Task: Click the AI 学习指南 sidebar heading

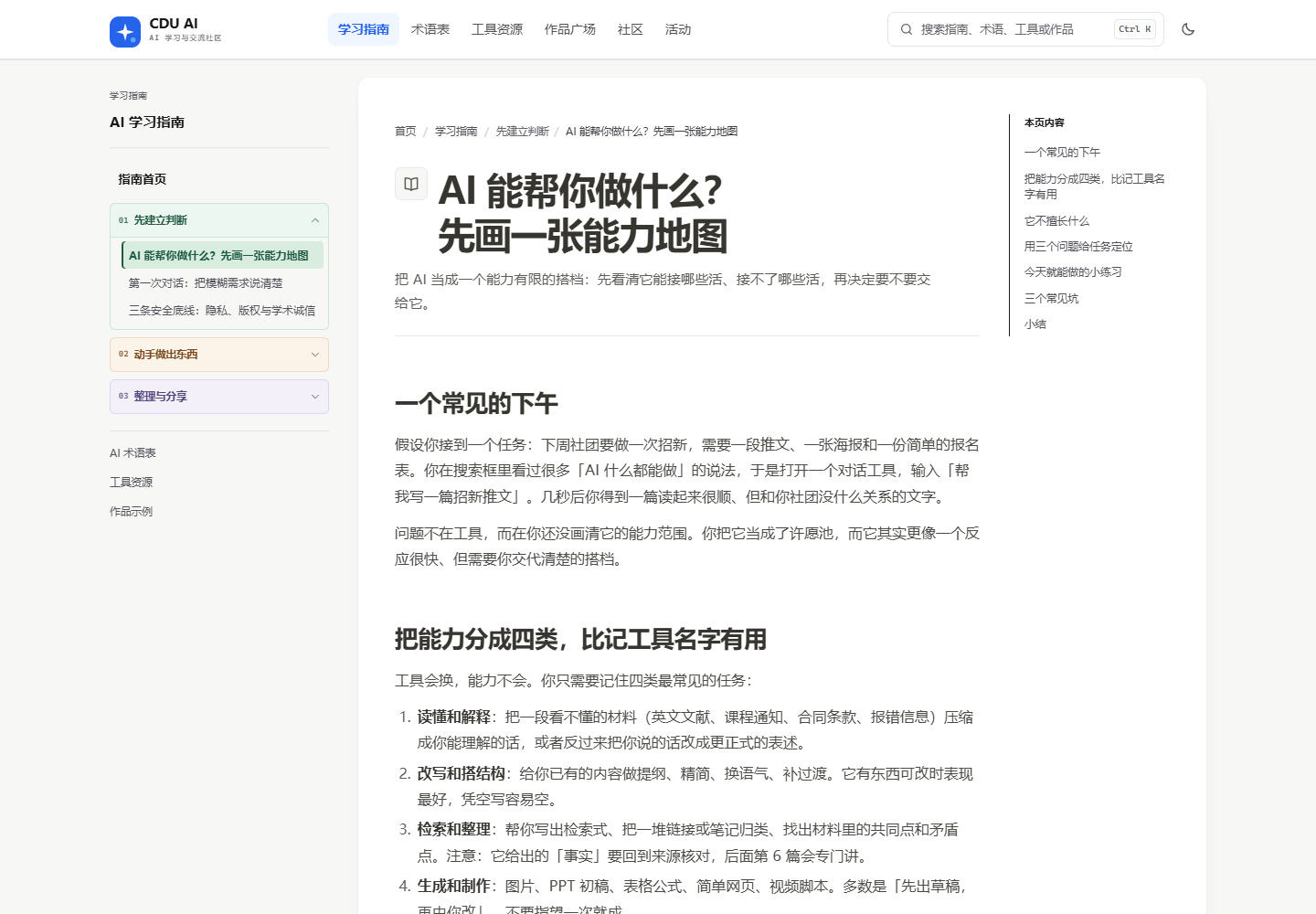Action: pyautogui.click(x=147, y=122)
